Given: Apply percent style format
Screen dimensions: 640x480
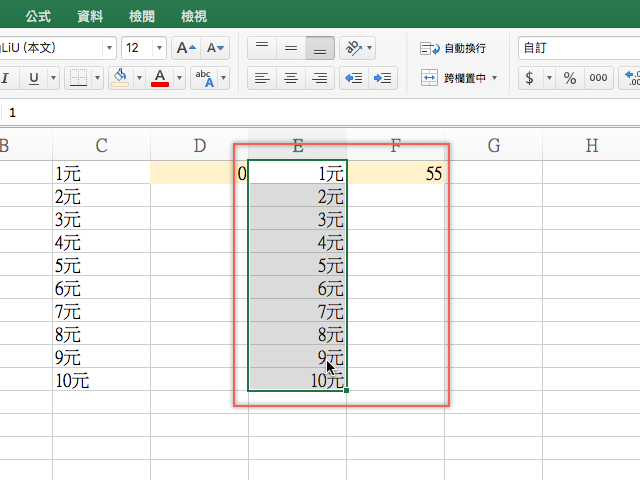Looking at the screenshot, I should pyautogui.click(x=570, y=78).
